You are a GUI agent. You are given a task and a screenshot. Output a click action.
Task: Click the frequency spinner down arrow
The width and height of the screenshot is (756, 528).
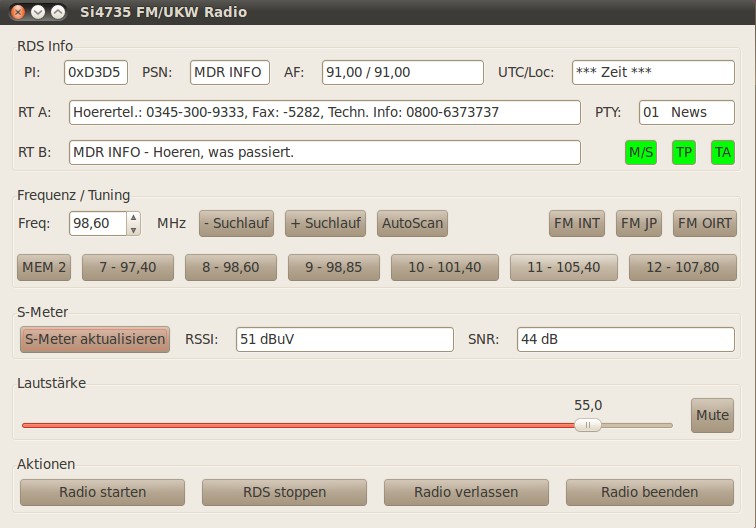(133, 229)
